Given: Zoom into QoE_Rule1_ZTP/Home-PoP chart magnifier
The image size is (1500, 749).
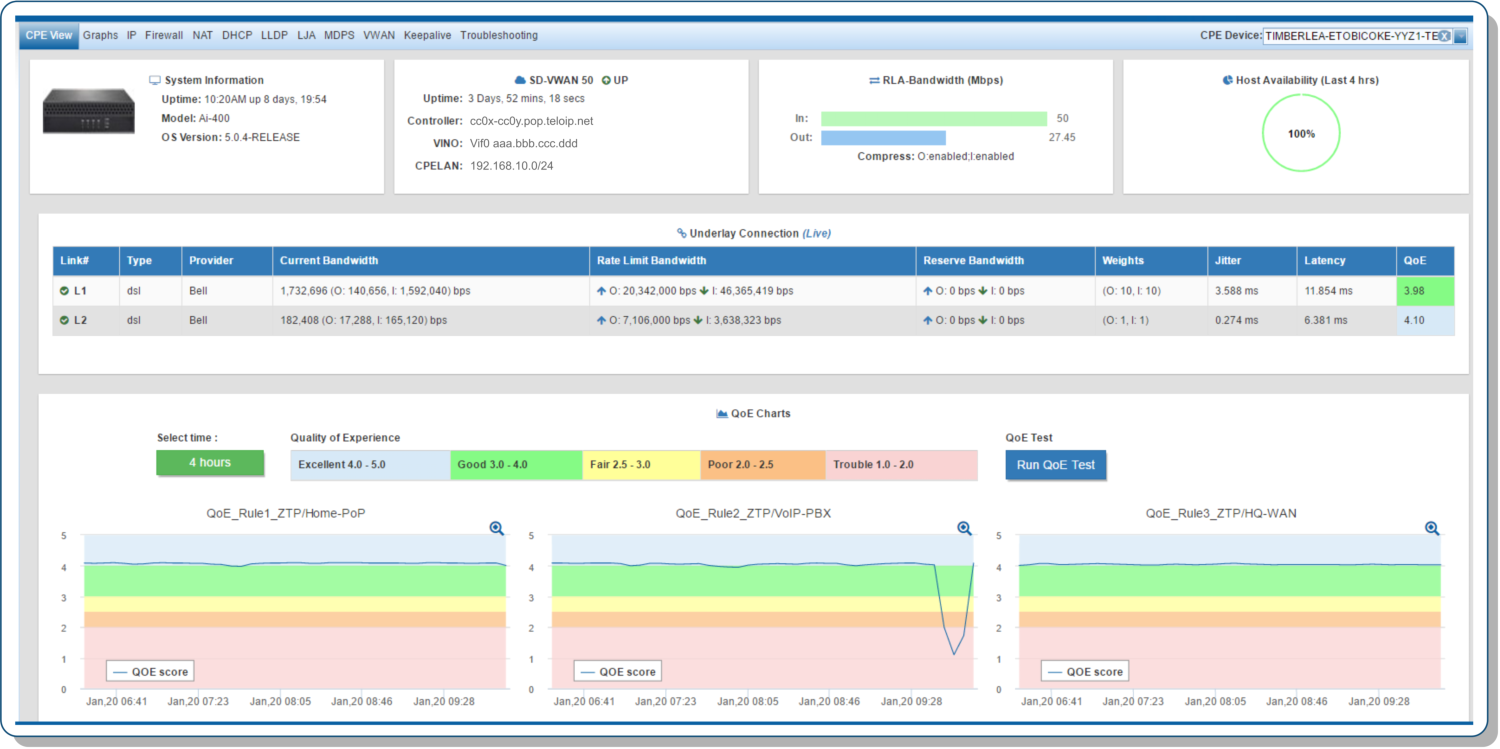Looking at the screenshot, I should (x=497, y=528).
